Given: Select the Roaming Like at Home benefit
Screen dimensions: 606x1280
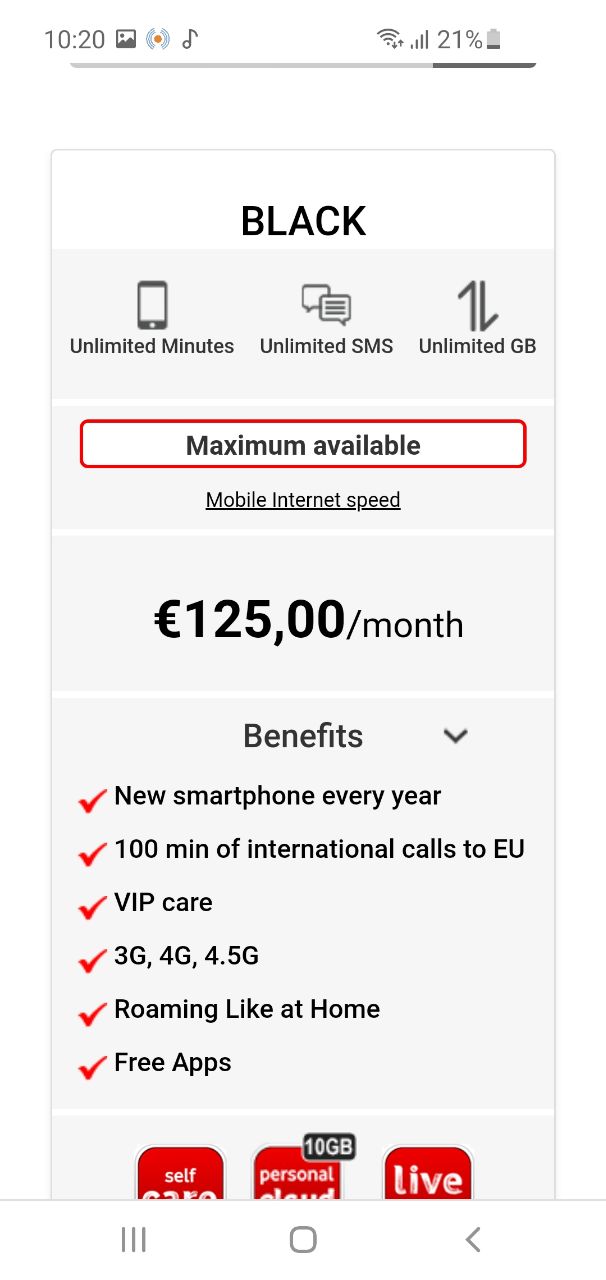Looking at the screenshot, I should (x=247, y=1009).
